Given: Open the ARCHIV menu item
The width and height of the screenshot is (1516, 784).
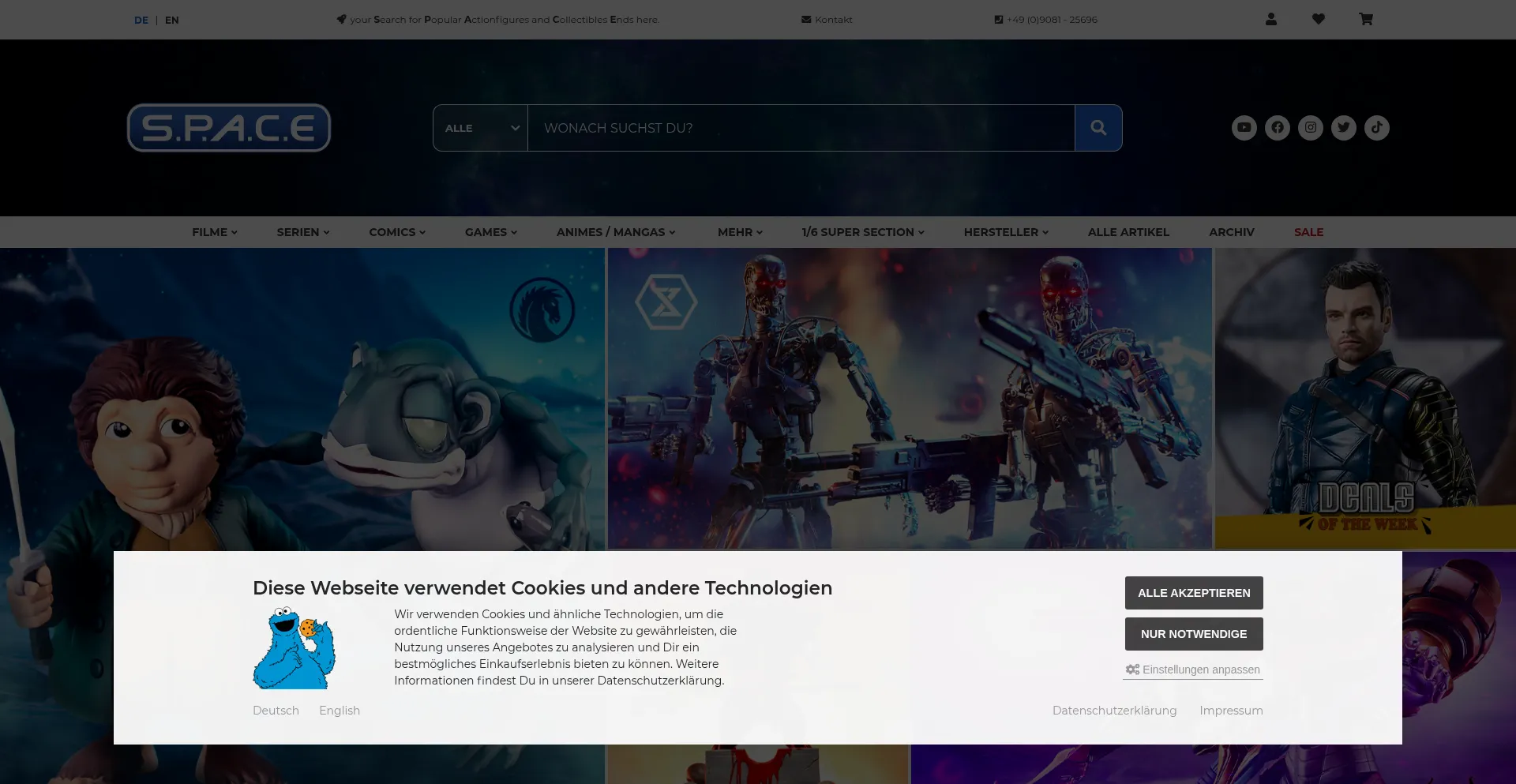Looking at the screenshot, I should [x=1231, y=232].
